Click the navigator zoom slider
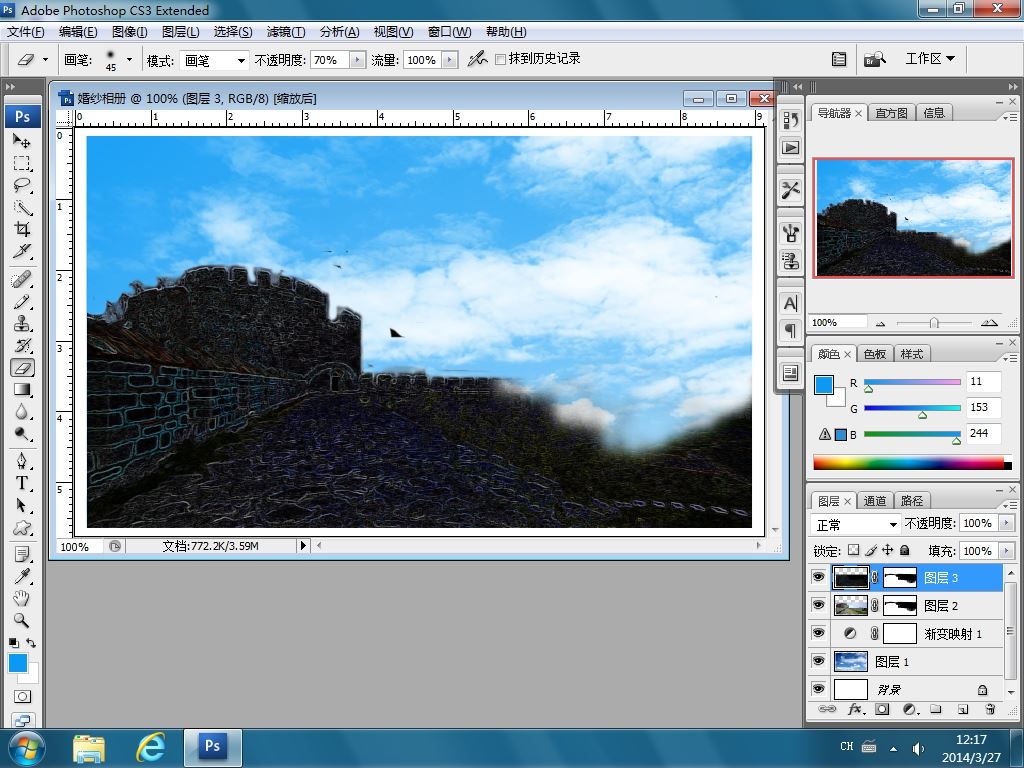 coord(933,323)
